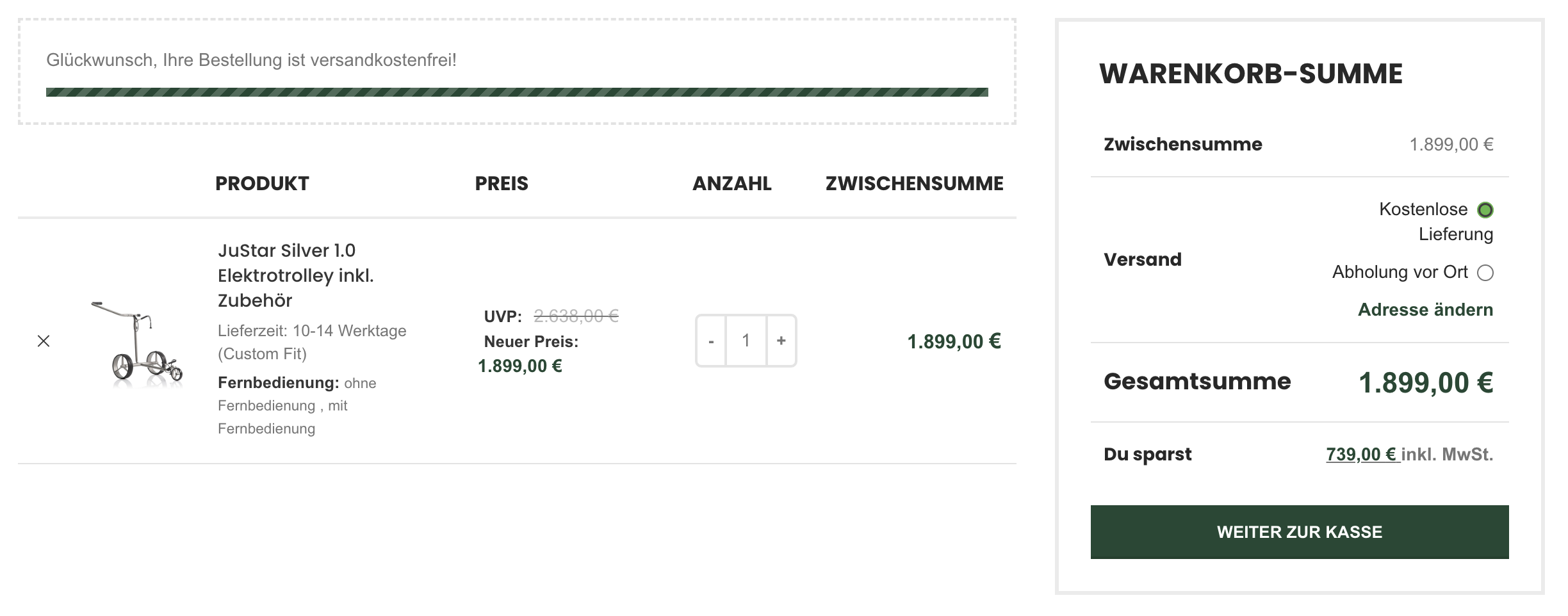
Task: Click the Warenkorb-Summe heading
Action: coord(1251,74)
